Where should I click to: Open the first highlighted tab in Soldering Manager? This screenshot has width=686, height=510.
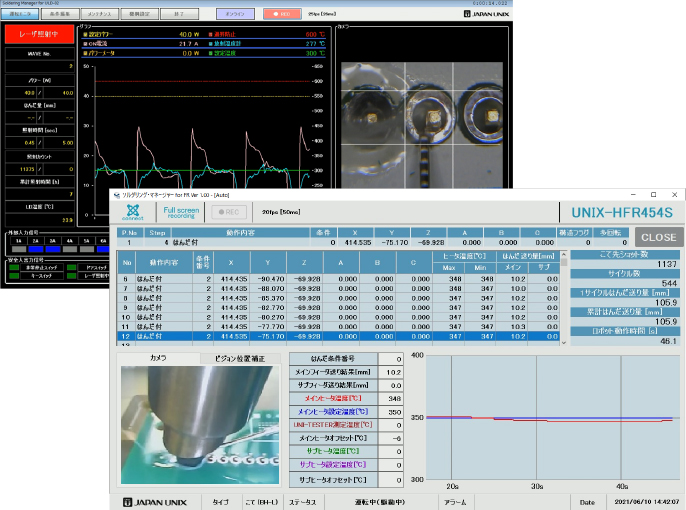pyautogui.click(x=20, y=14)
